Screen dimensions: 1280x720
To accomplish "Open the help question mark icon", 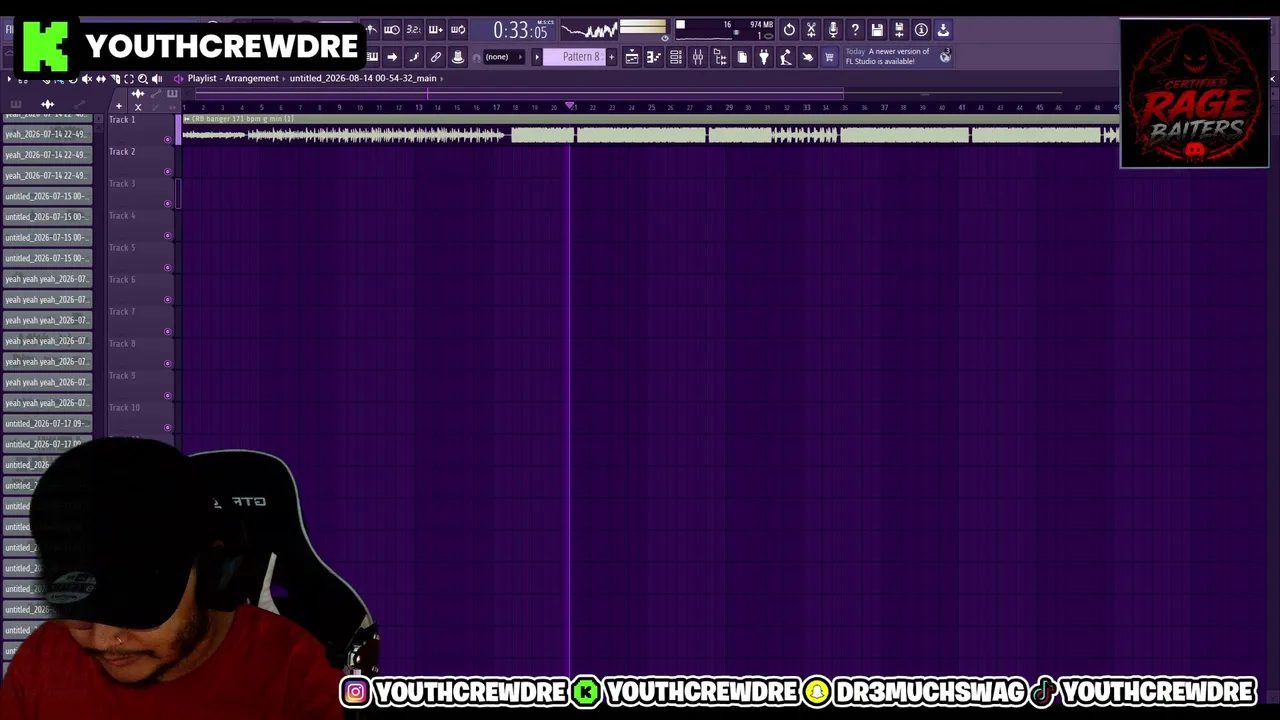I will pyautogui.click(x=855, y=30).
